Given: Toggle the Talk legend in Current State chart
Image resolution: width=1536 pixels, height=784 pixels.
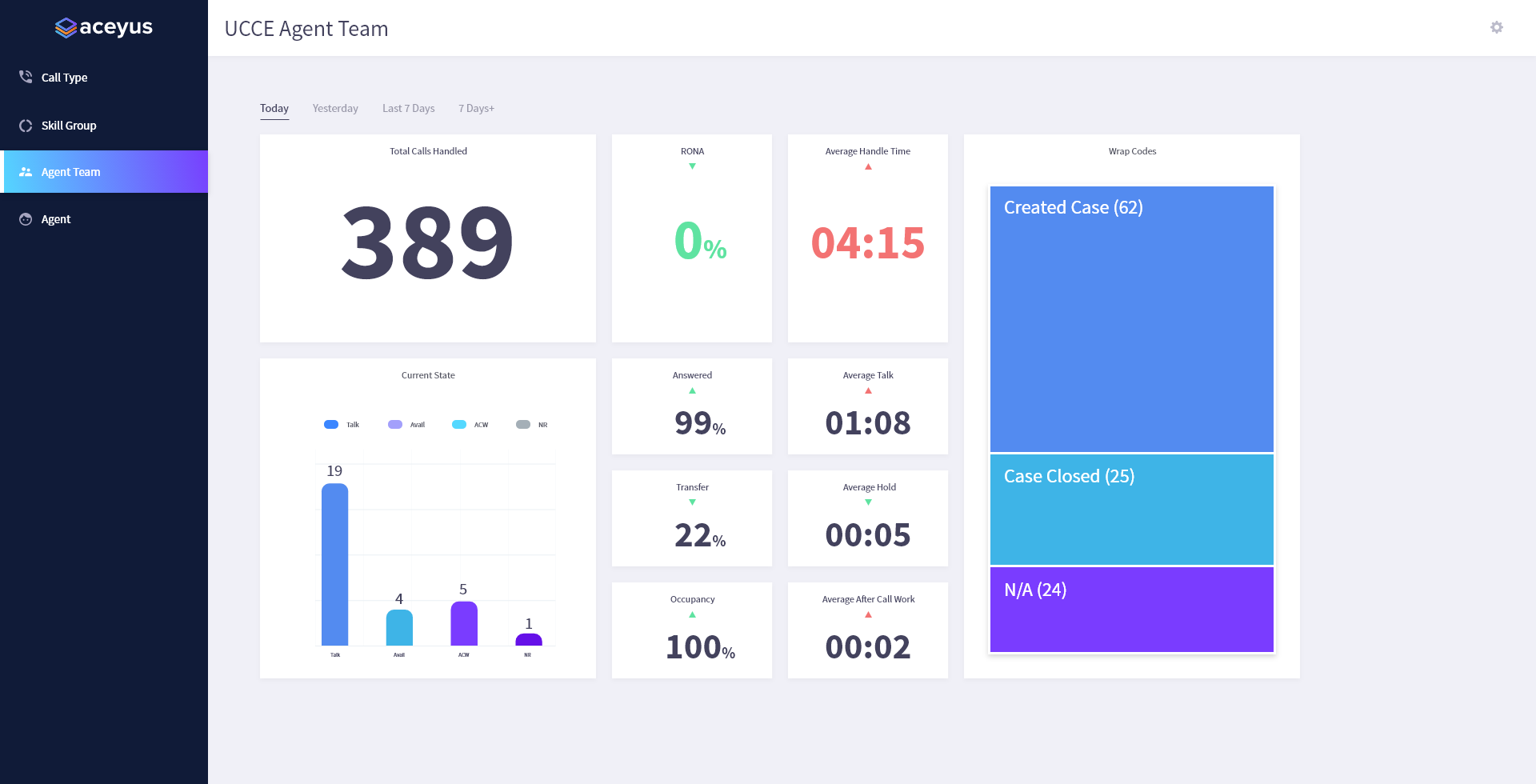Looking at the screenshot, I should point(342,424).
